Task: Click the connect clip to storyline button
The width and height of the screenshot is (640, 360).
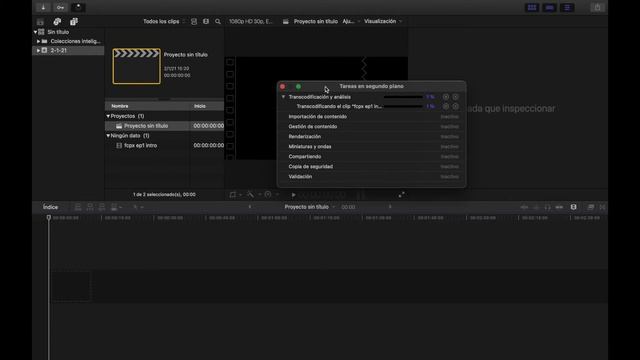Action: pos(78,207)
